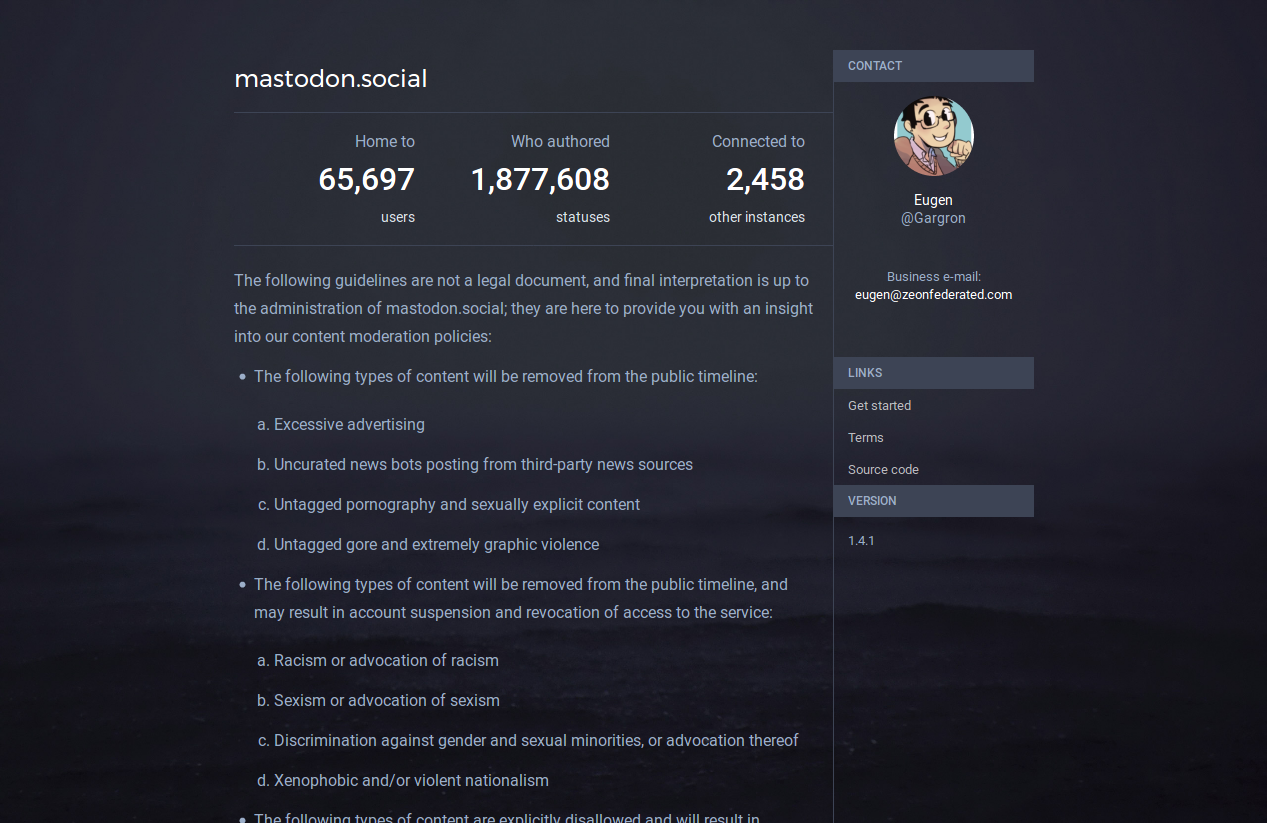Click the 1,877,608 statuses count
The width and height of the screenshot is (1267, 823).
click(x=540, y=179)
